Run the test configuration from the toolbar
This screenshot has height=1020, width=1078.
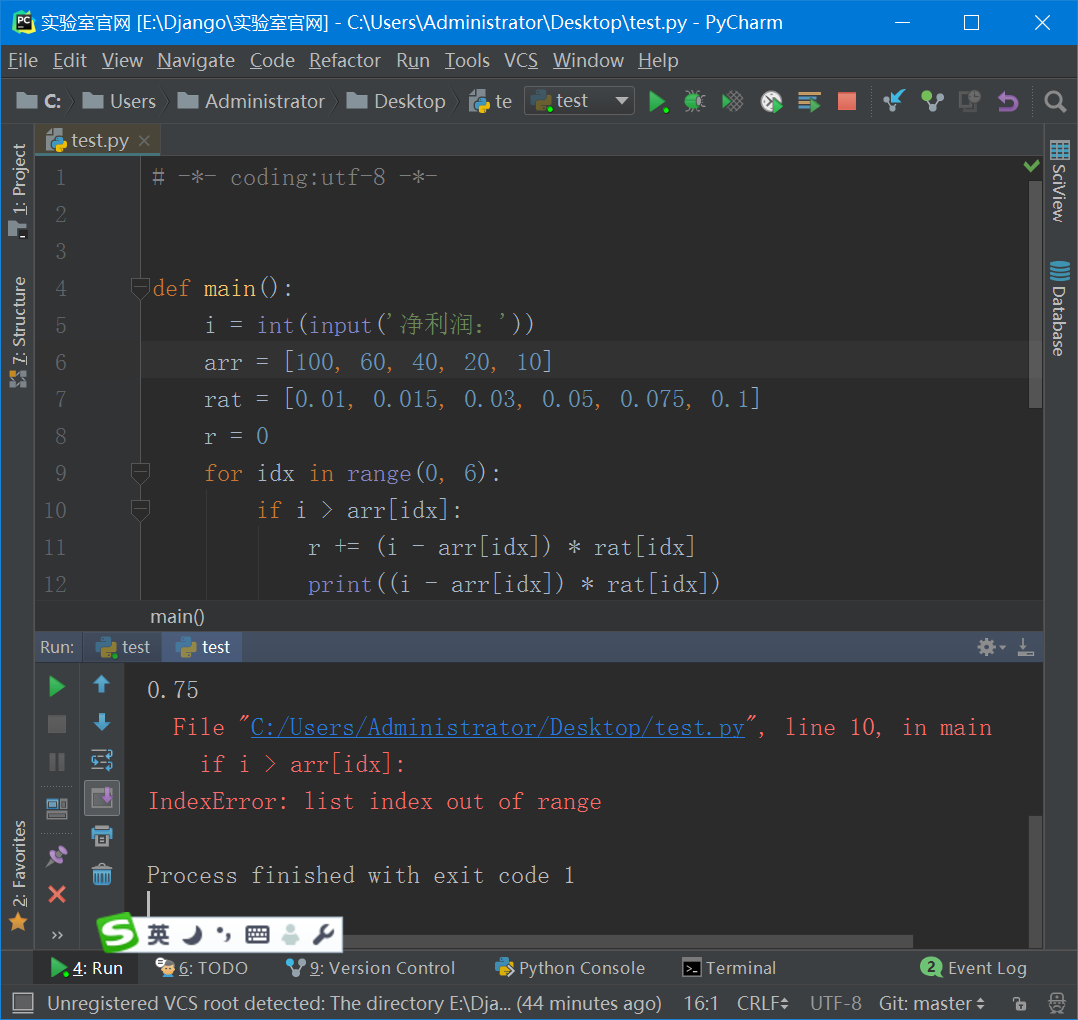pos(658,102)
